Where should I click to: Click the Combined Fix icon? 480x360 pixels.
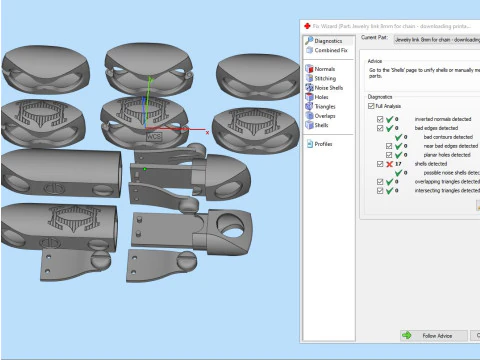click(309, 50)
